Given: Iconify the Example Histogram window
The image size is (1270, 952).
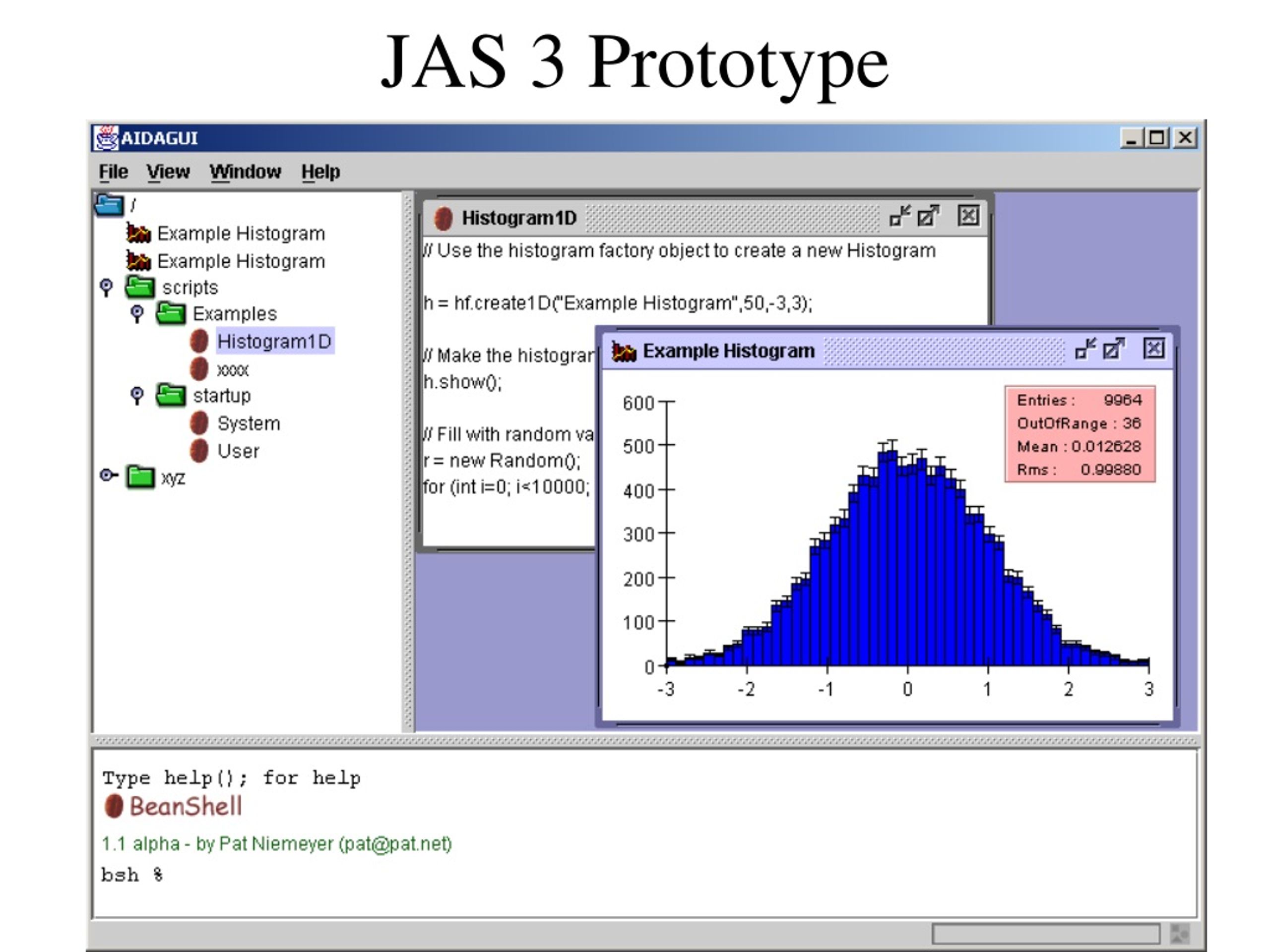Looking at the screenshot, I should tap(1085, 348).
